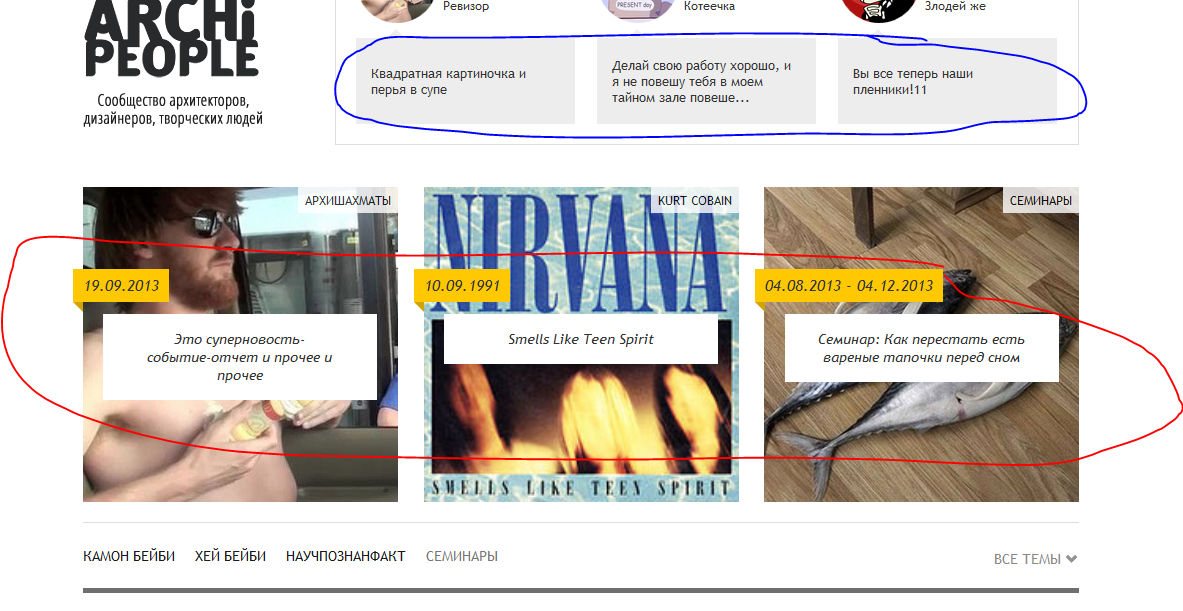Select the АРХИШАХМАТЫ category tag
1183x611 pixels.
point(348,201)
